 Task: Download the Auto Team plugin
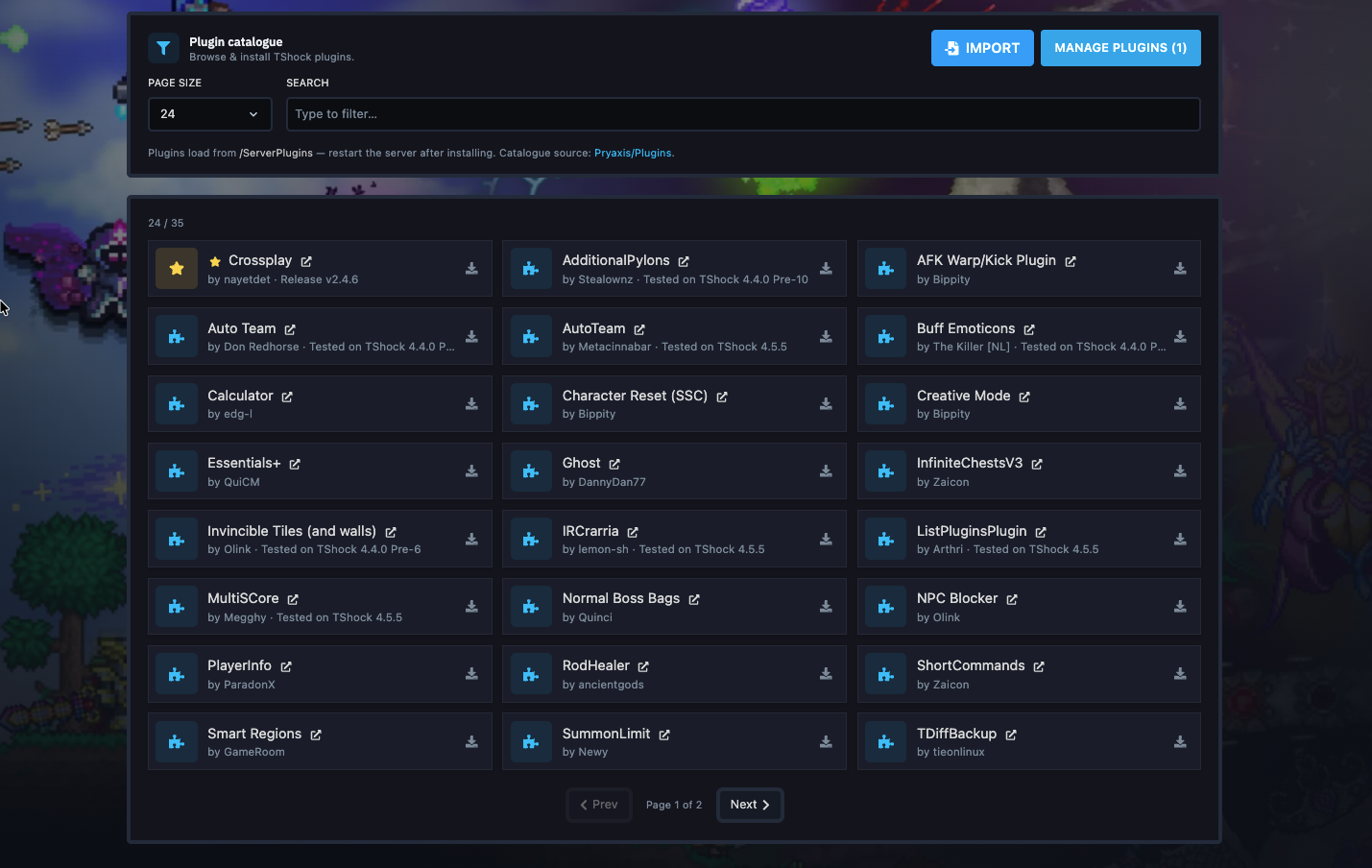471,337
